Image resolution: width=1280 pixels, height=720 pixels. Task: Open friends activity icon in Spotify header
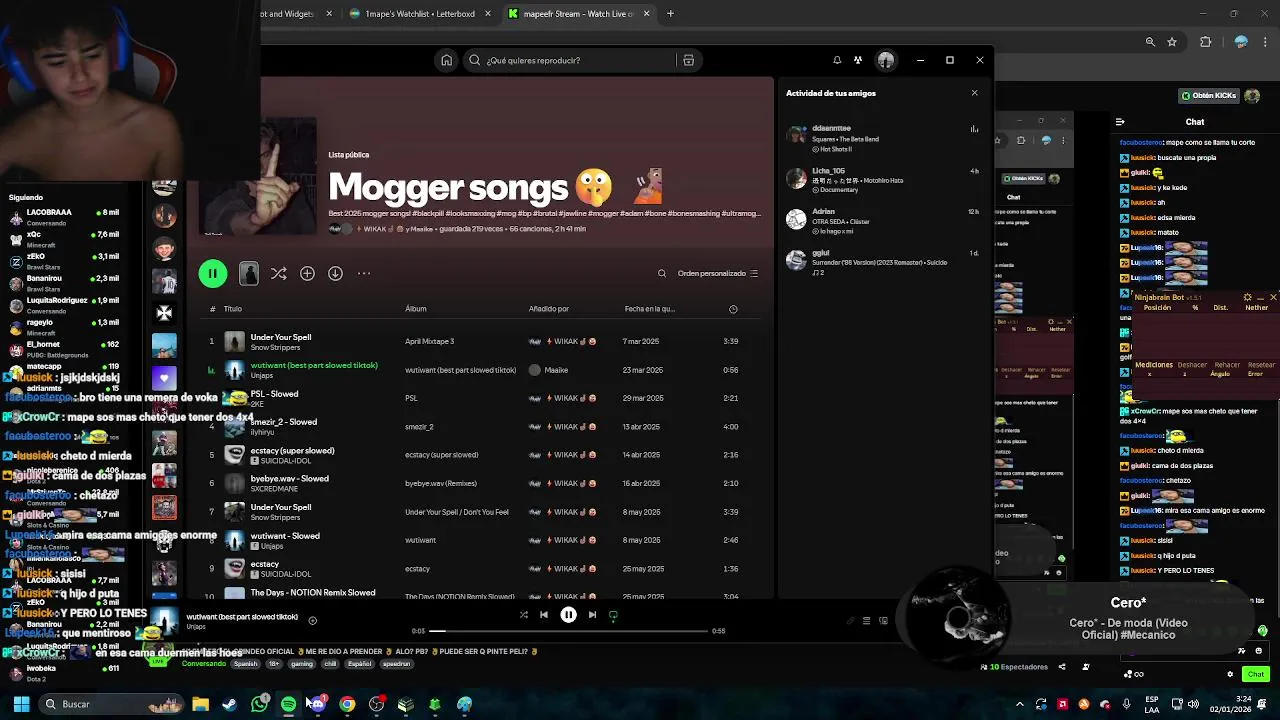[858, 60]
